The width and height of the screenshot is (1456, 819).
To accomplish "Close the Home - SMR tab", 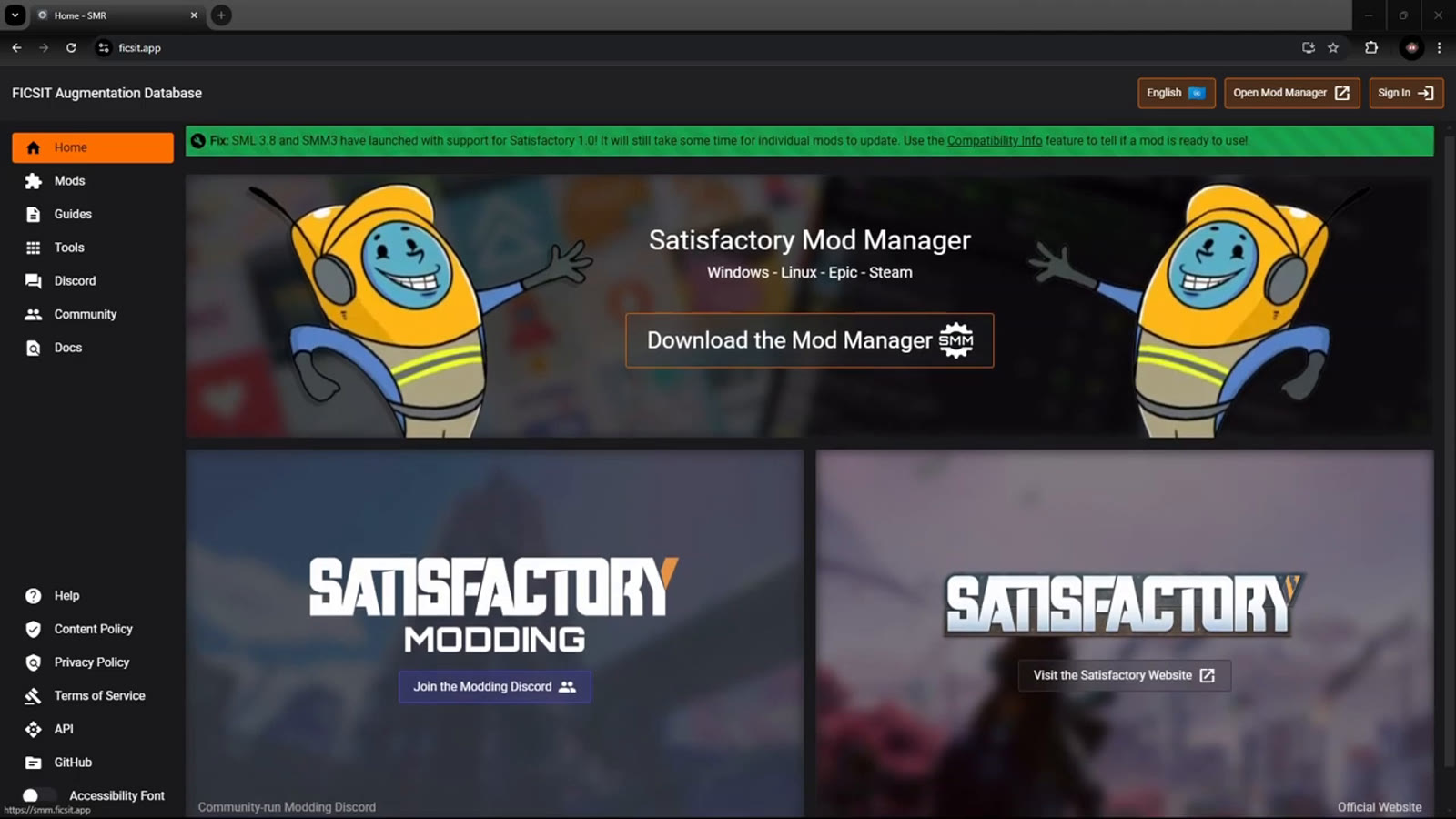I will tap(194, 15).
